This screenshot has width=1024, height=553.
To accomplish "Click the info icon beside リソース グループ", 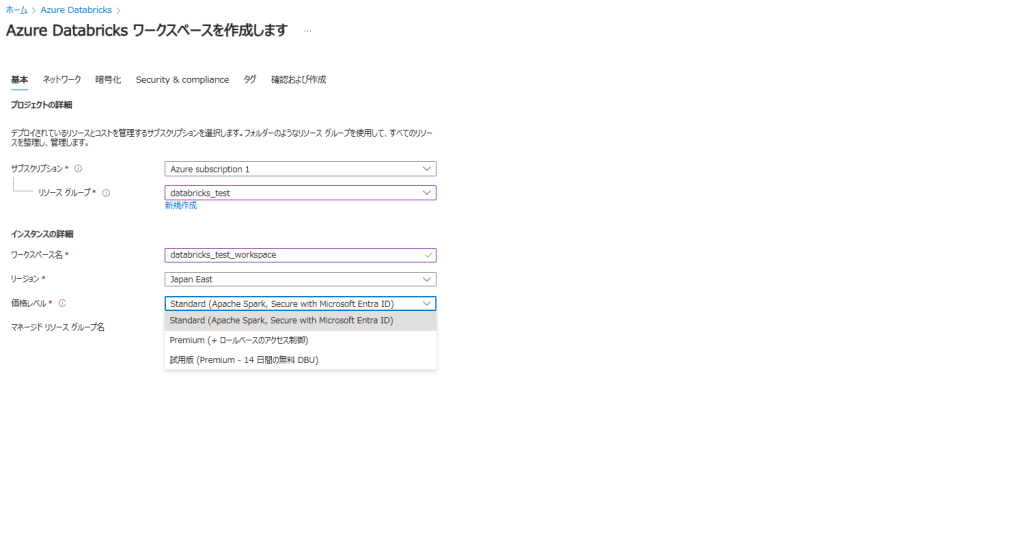I will pos(106,193).
